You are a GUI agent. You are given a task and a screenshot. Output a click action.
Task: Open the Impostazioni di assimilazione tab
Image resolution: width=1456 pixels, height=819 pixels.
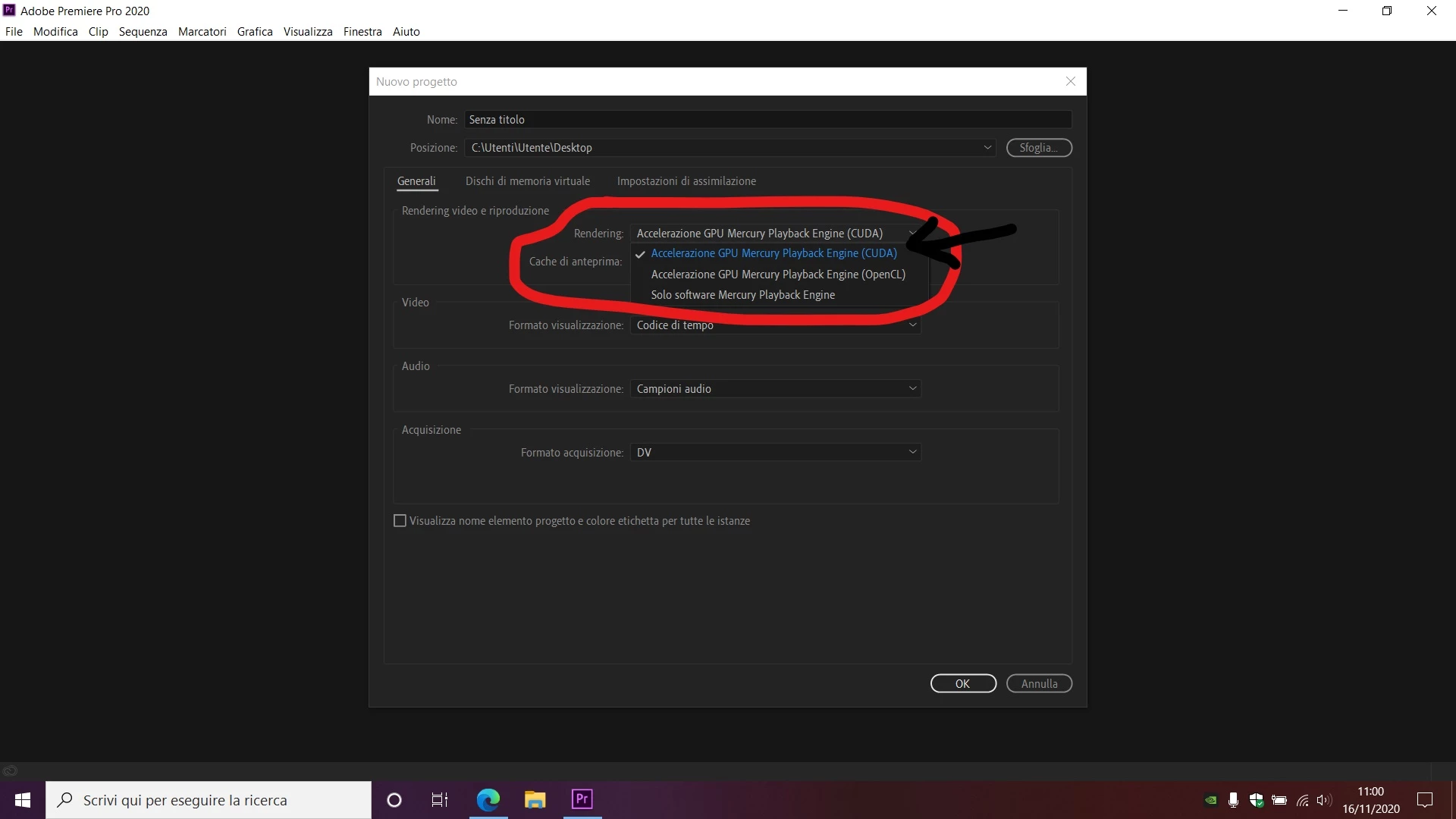click(x=686, y=181)
